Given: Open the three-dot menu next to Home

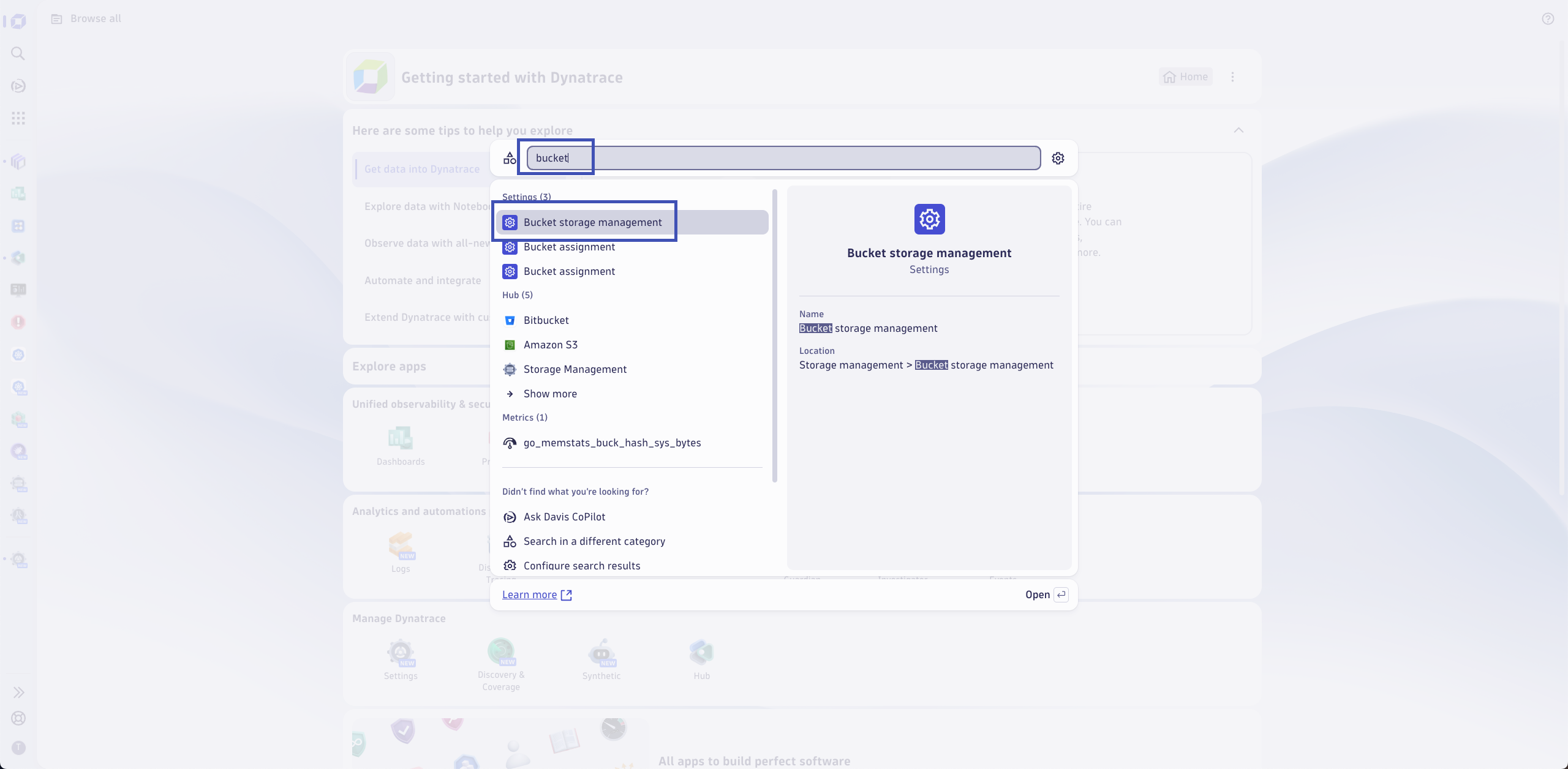Looking at the screenshot, I should pyautogui.click(x=1233, y=77).
